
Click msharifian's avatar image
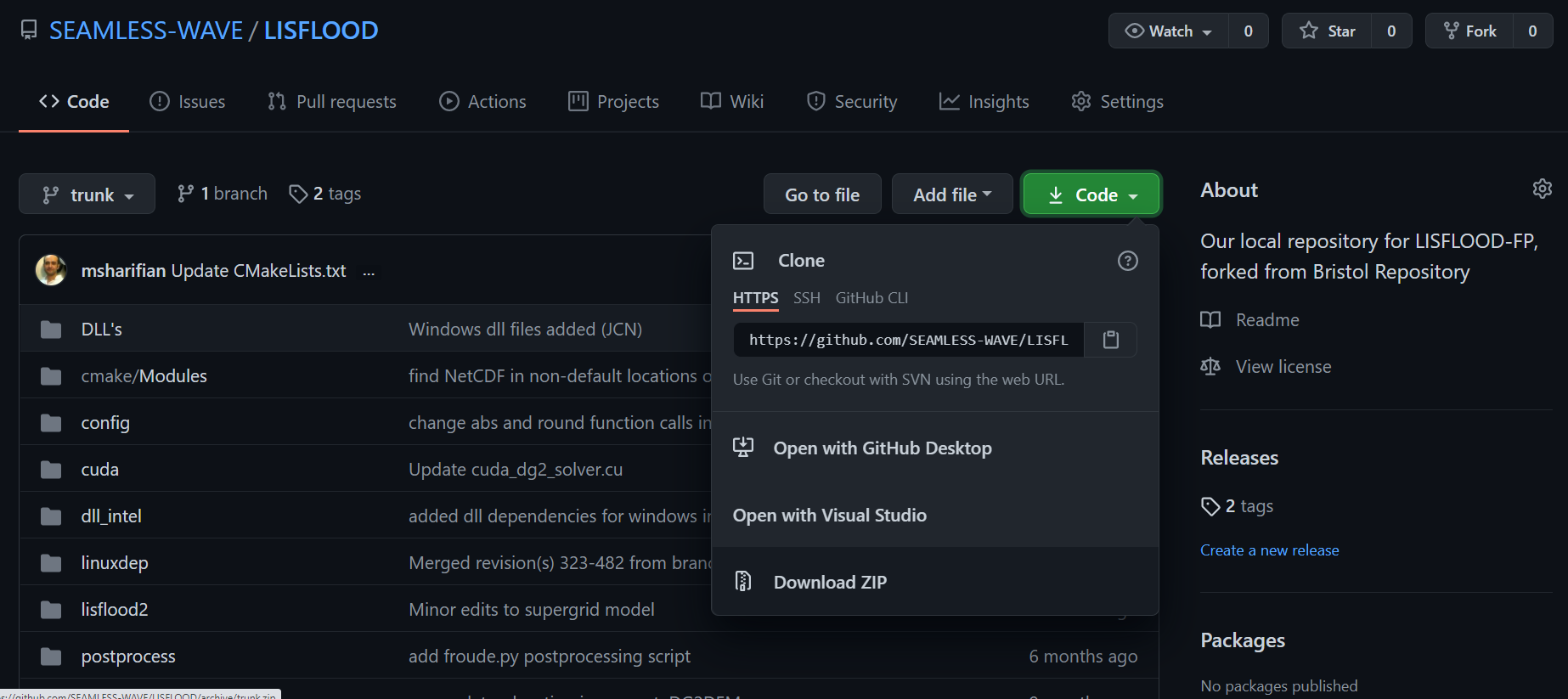51,270
